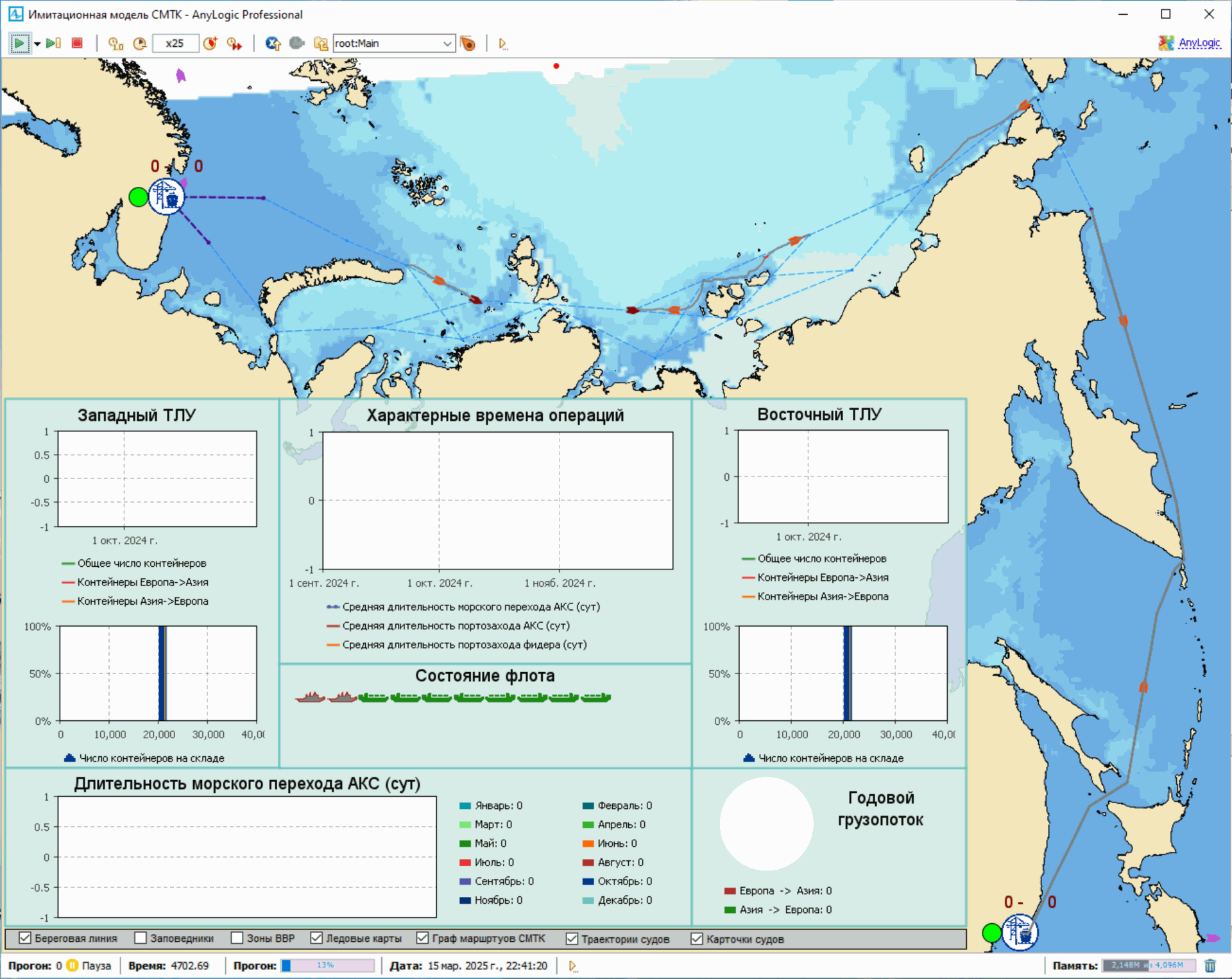1232x979 pixels.
Task: Speed up simulation with clock plus icon
Action: tap(210, 43)
